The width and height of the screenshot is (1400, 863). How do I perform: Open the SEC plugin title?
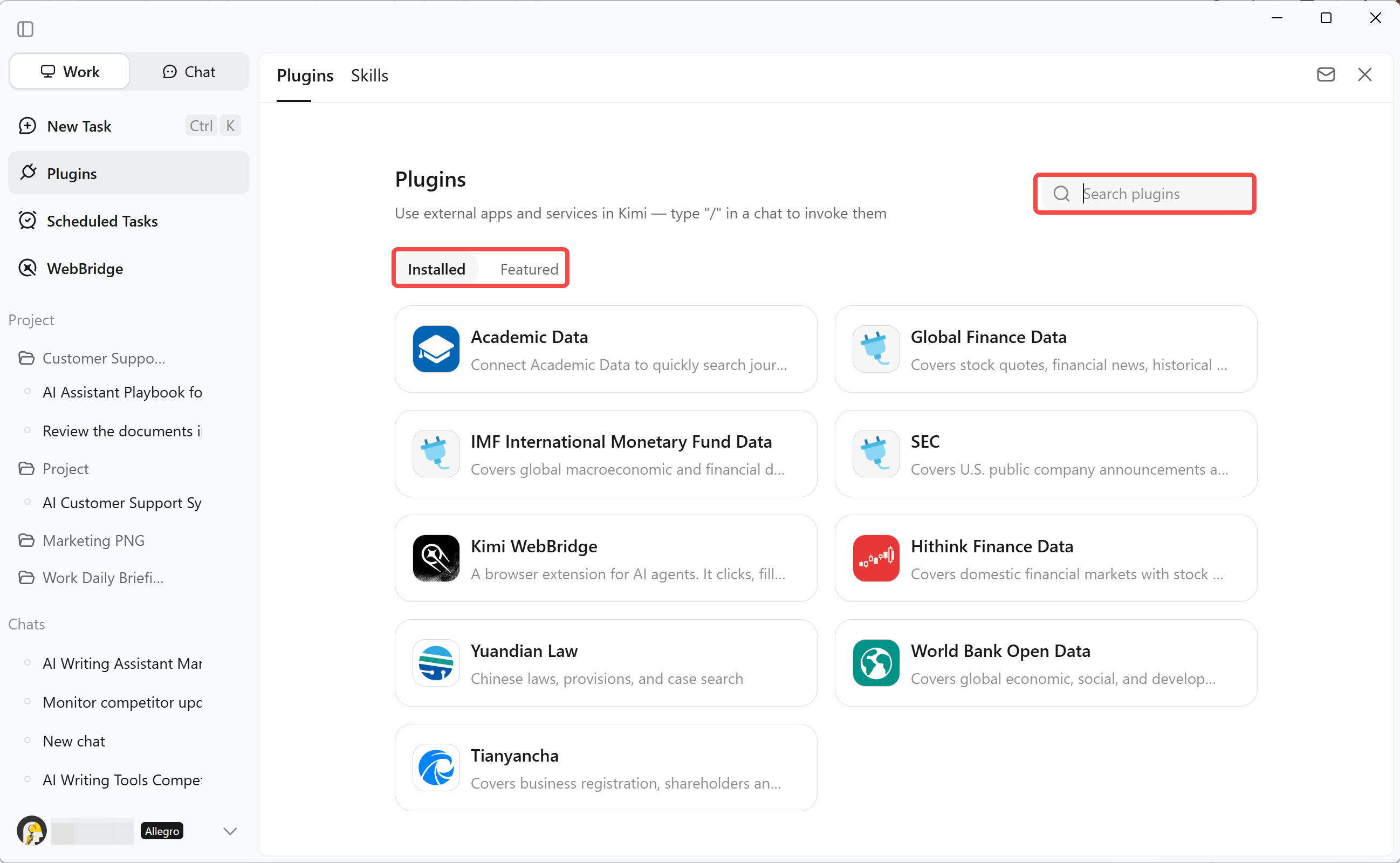(925, 442)
